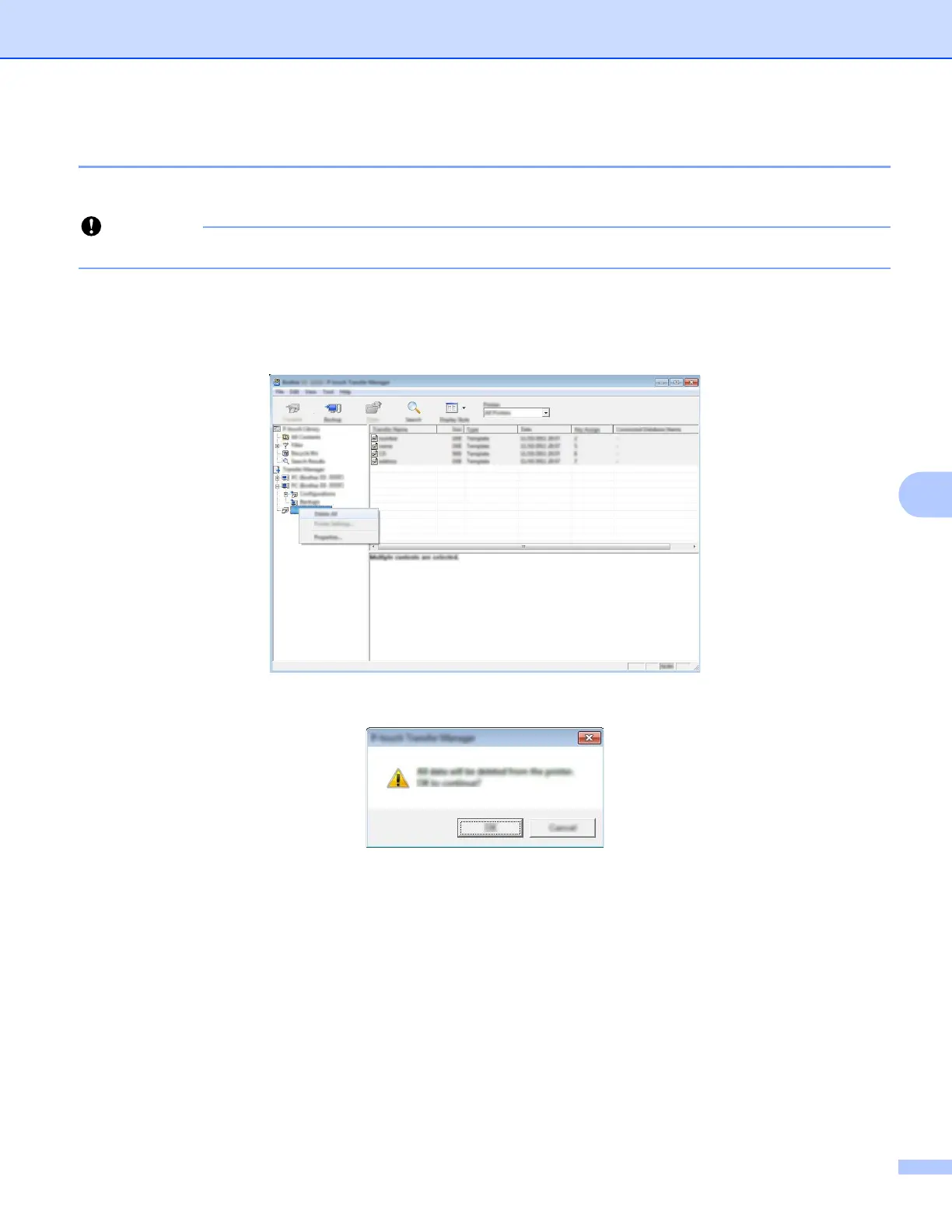The width and height of the screenshot is (952, 1232).
Task: Click the Backups tree icon
Action: click(294, 502)
